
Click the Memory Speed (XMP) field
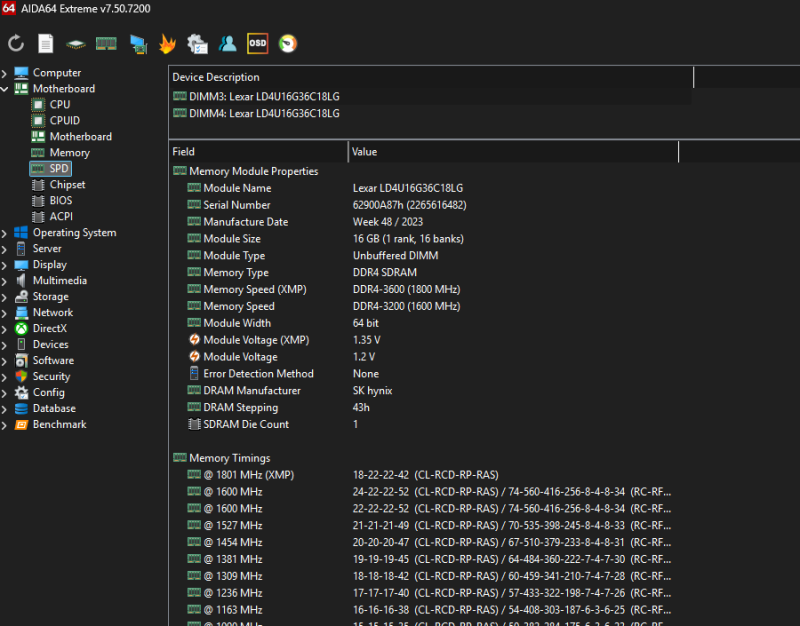(255, 289)
